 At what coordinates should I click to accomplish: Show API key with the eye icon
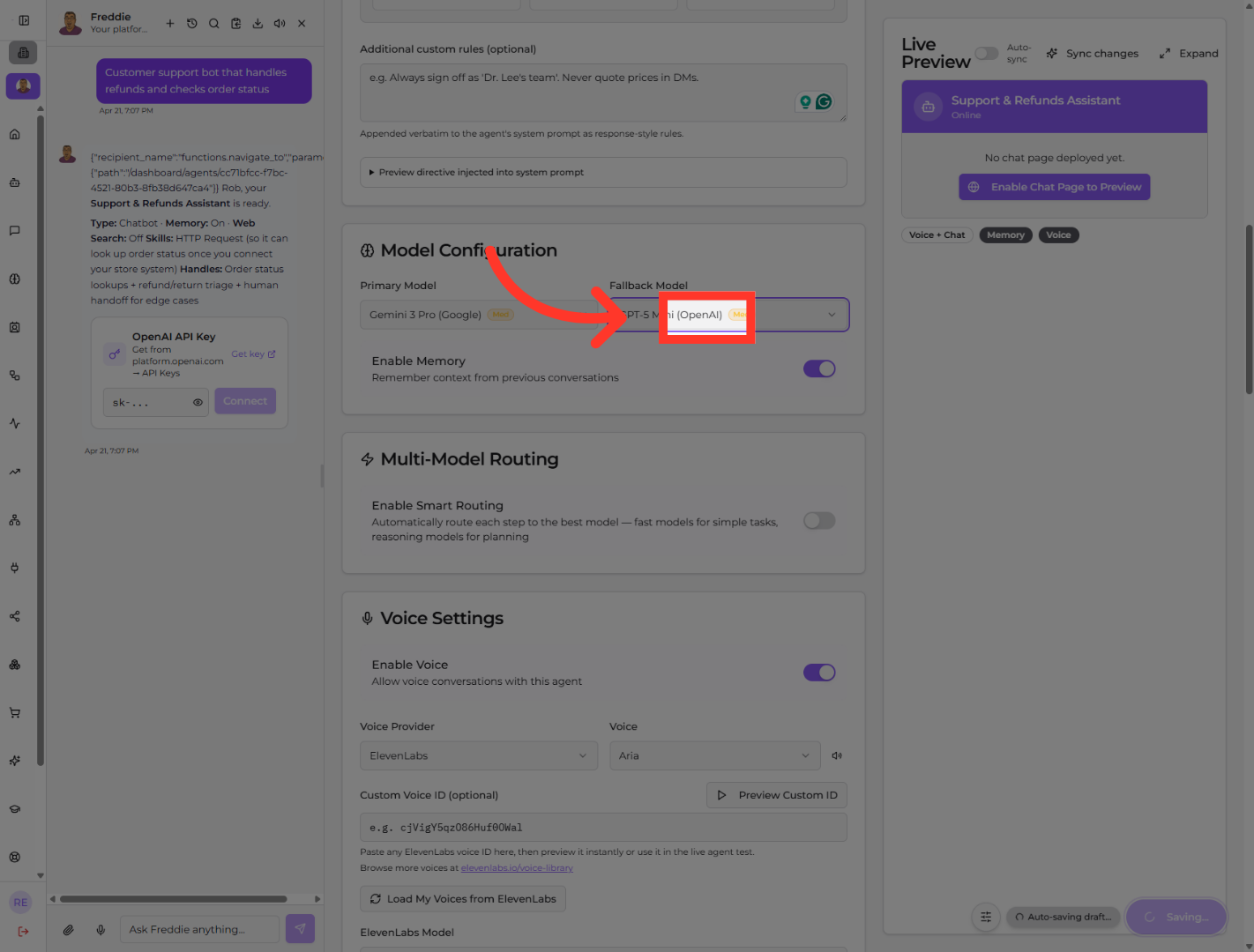198,402
